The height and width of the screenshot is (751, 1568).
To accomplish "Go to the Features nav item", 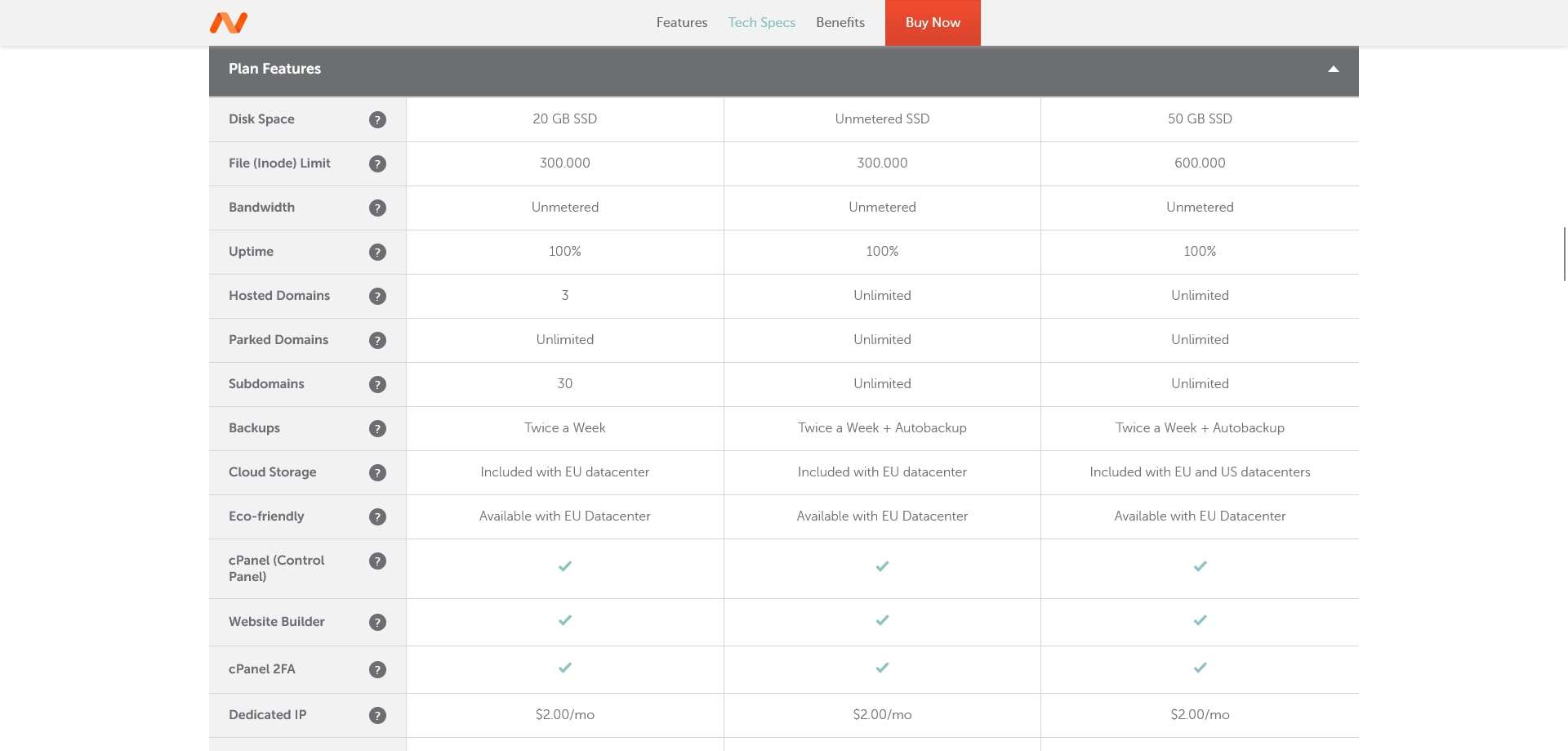I will pos(682,22).
